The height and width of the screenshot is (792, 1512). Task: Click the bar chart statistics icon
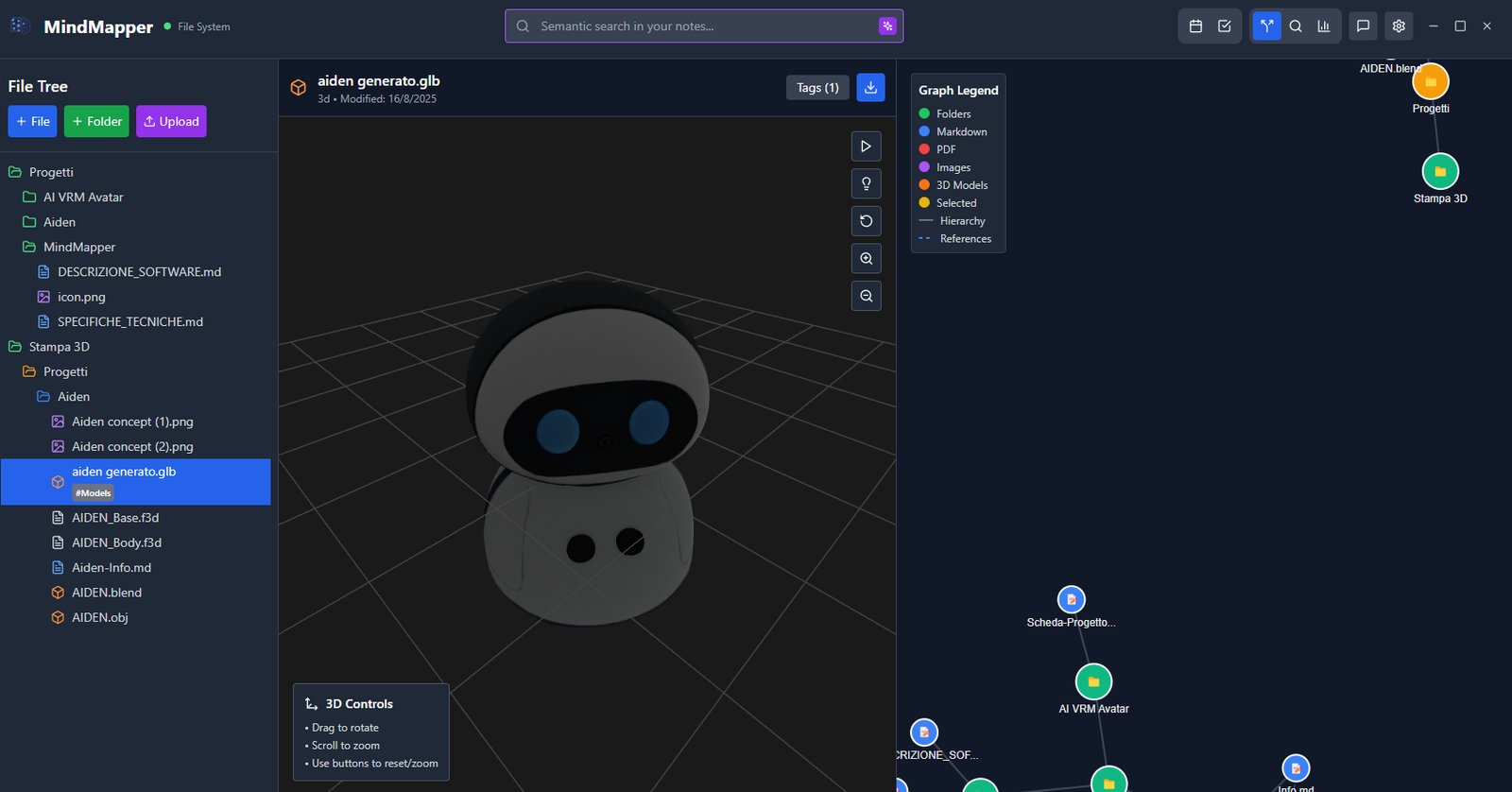(x=1324, y=26)
